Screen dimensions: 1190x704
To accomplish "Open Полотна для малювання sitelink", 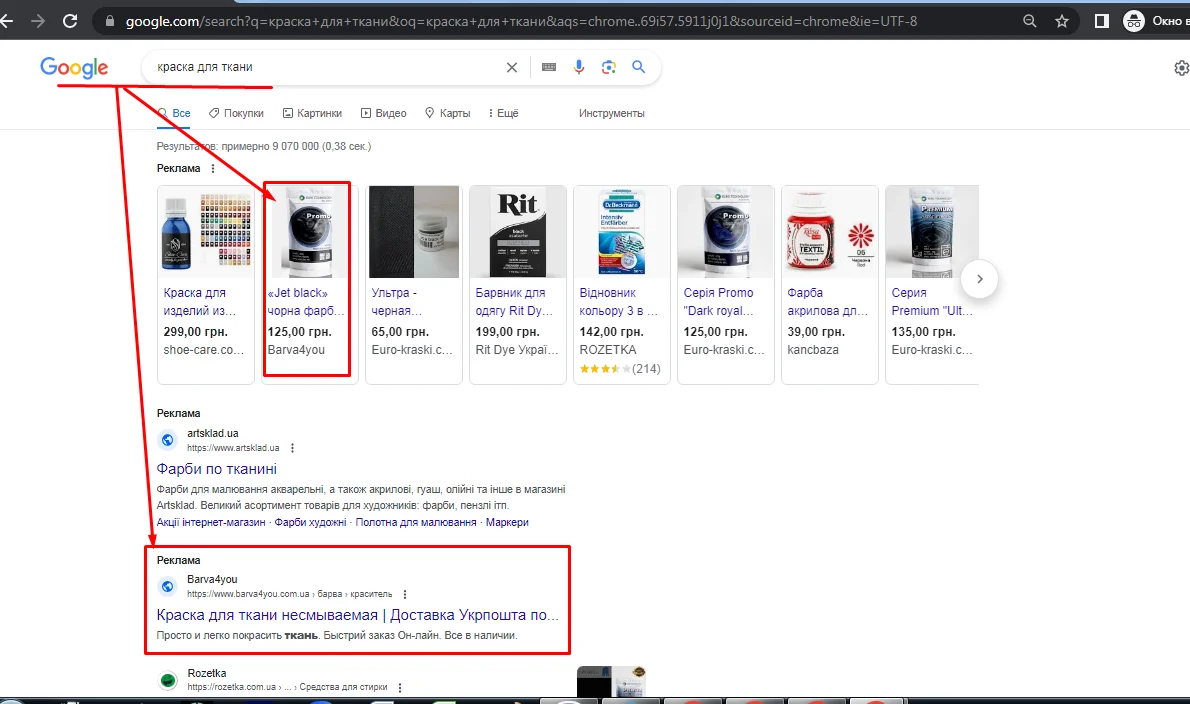I will 416,522.
